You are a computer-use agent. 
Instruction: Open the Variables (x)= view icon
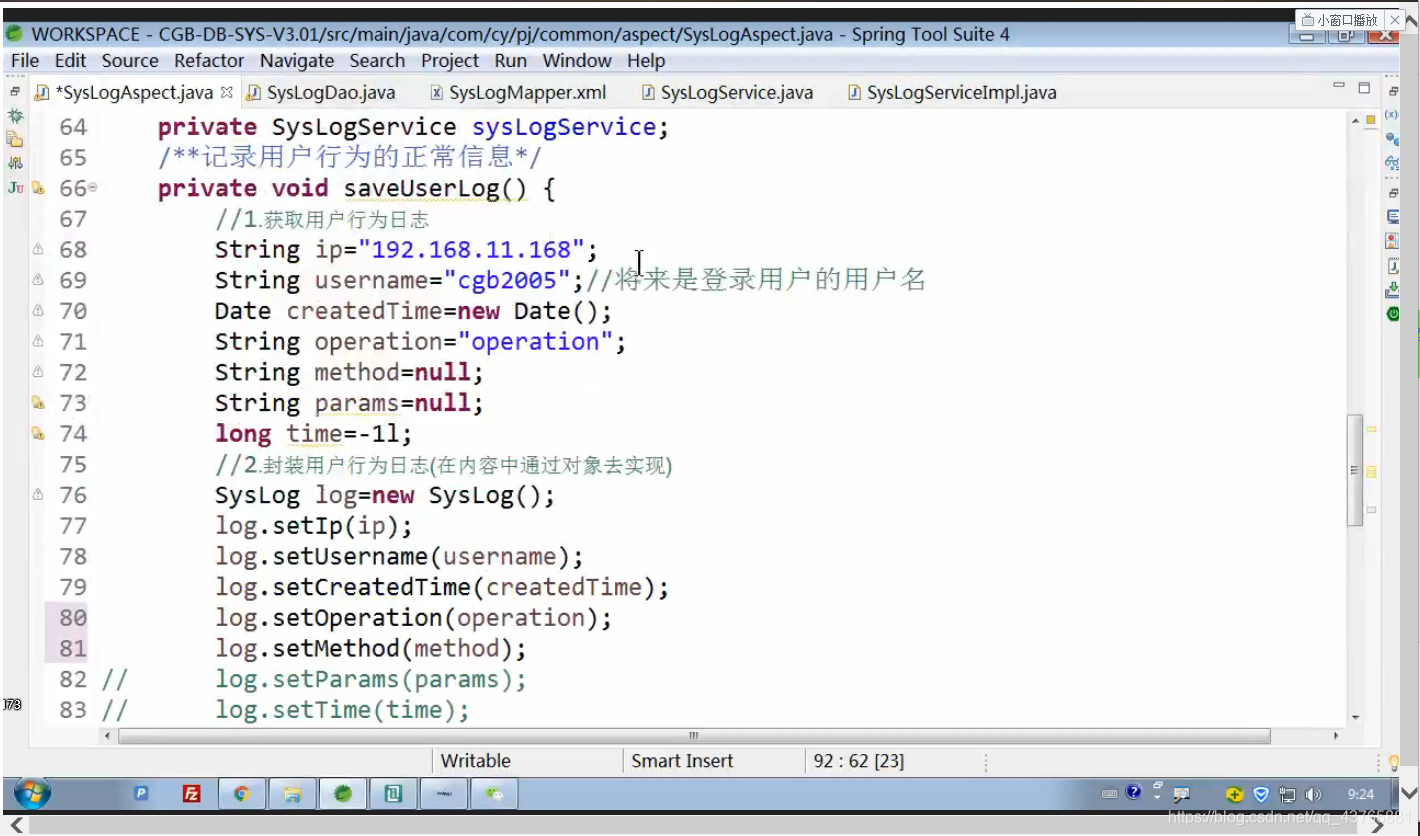pos(1392,115)
